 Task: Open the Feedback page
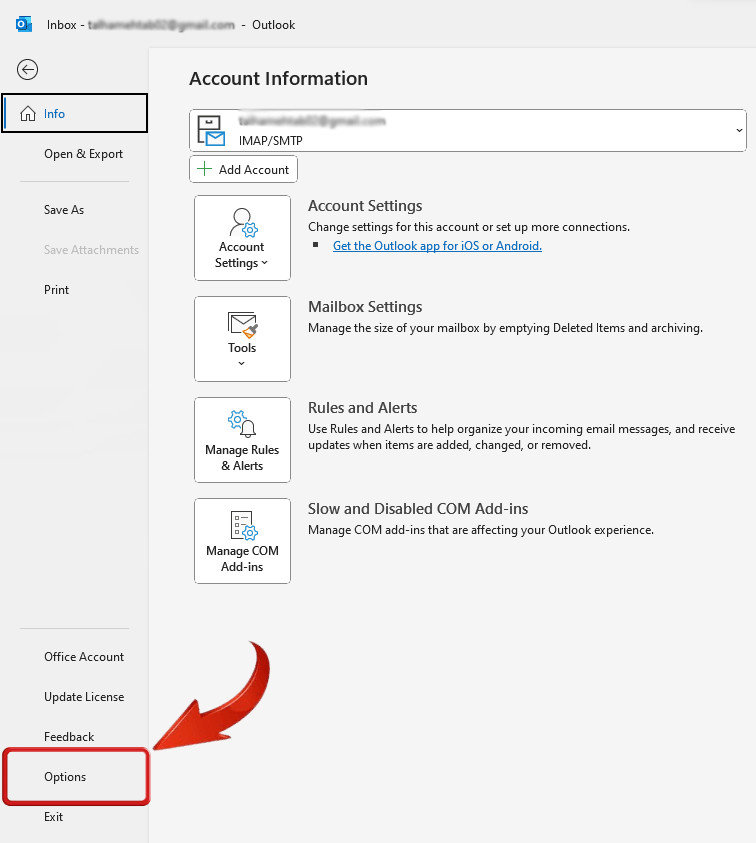69,737
